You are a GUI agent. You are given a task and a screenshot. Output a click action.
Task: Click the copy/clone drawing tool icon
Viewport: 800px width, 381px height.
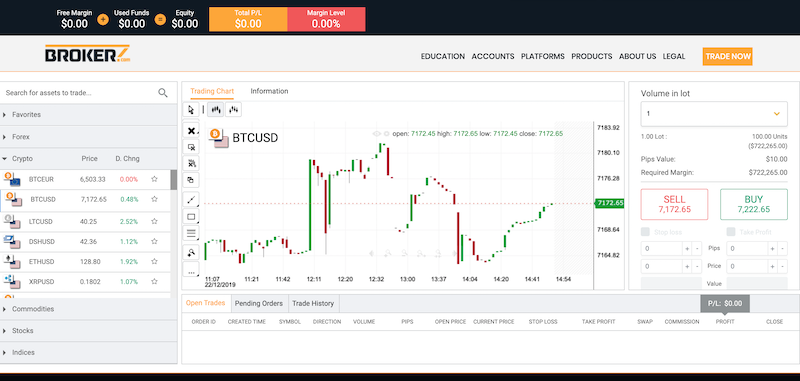click(191, 180)
